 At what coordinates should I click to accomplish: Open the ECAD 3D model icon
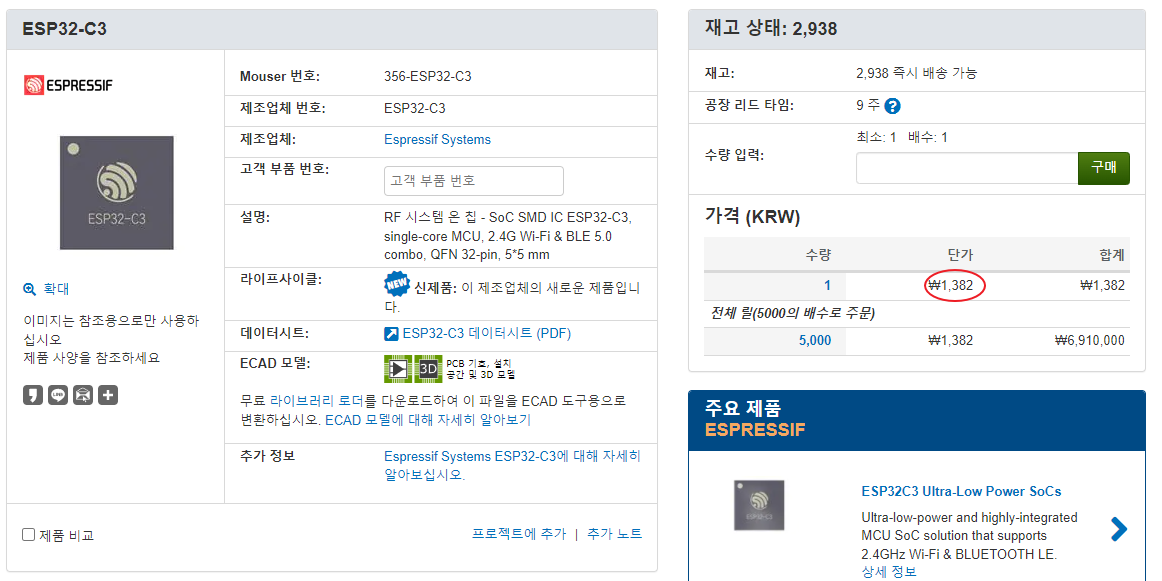pos(428,368)
